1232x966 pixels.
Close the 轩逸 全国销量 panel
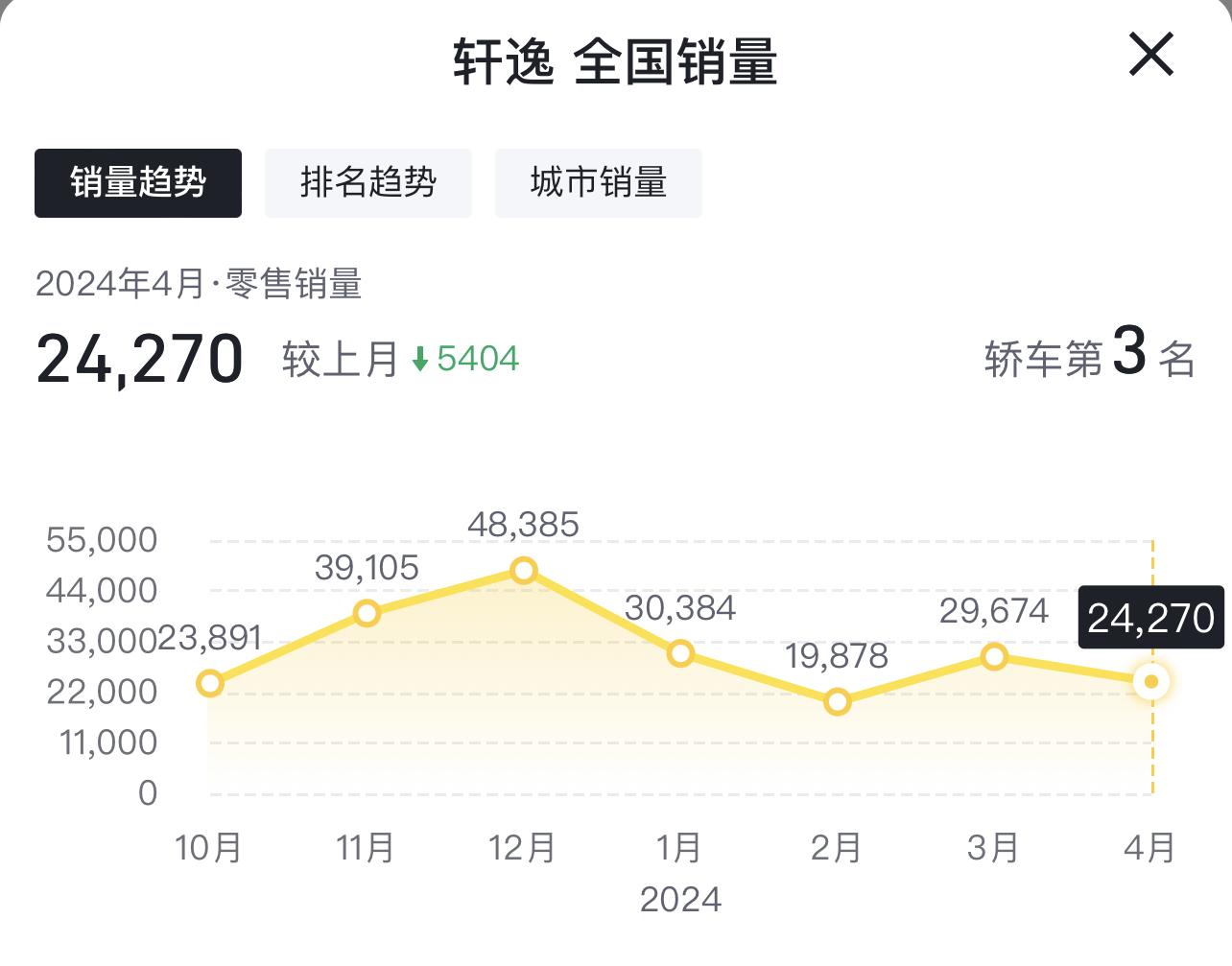click(x=1150, y=54)
